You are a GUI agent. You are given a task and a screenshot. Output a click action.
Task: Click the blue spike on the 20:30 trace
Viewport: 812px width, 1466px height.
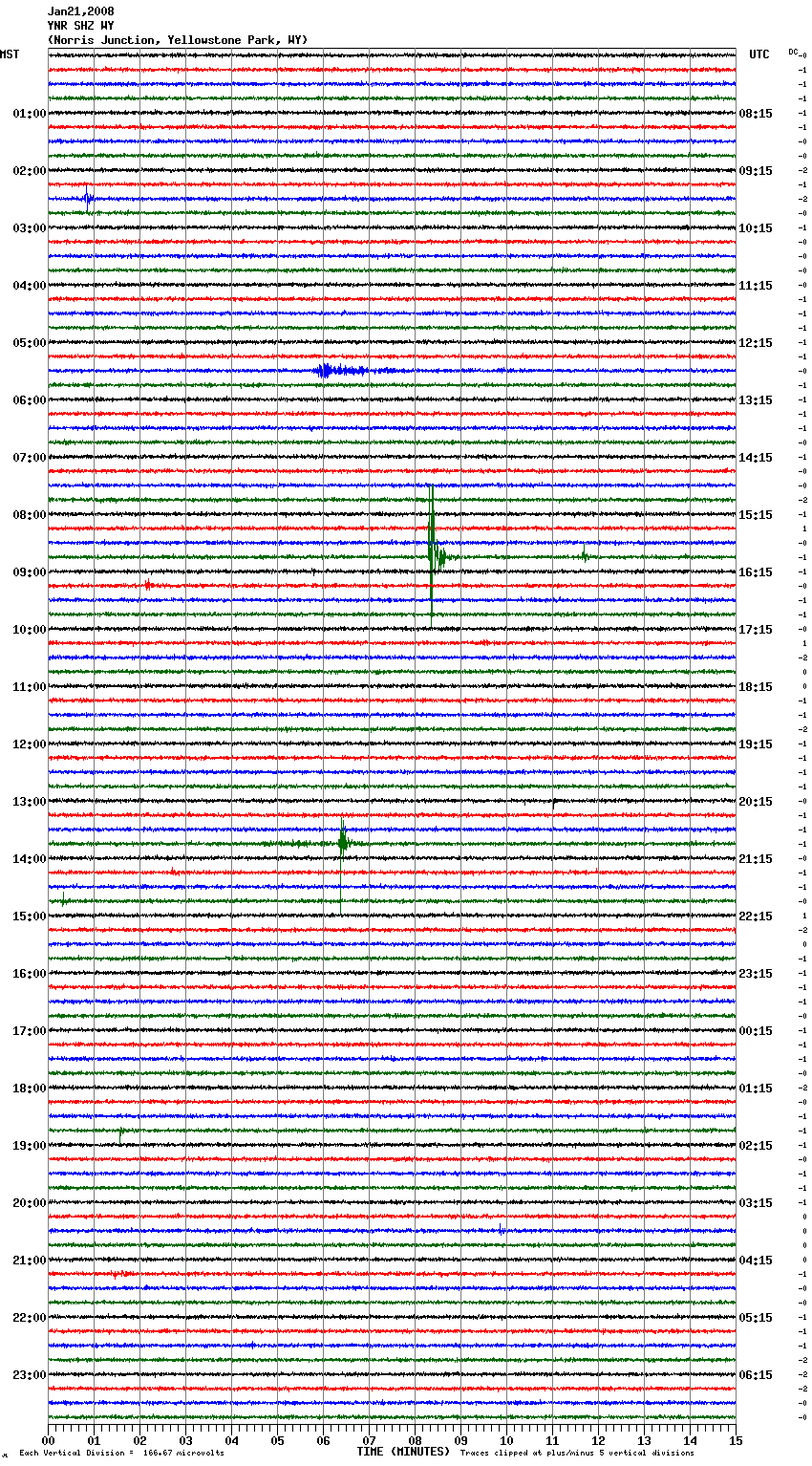[x=501, y=1230]
